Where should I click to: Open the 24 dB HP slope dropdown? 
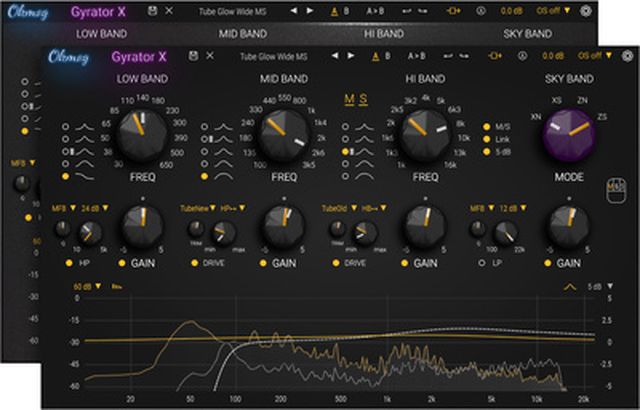(95, 208)
